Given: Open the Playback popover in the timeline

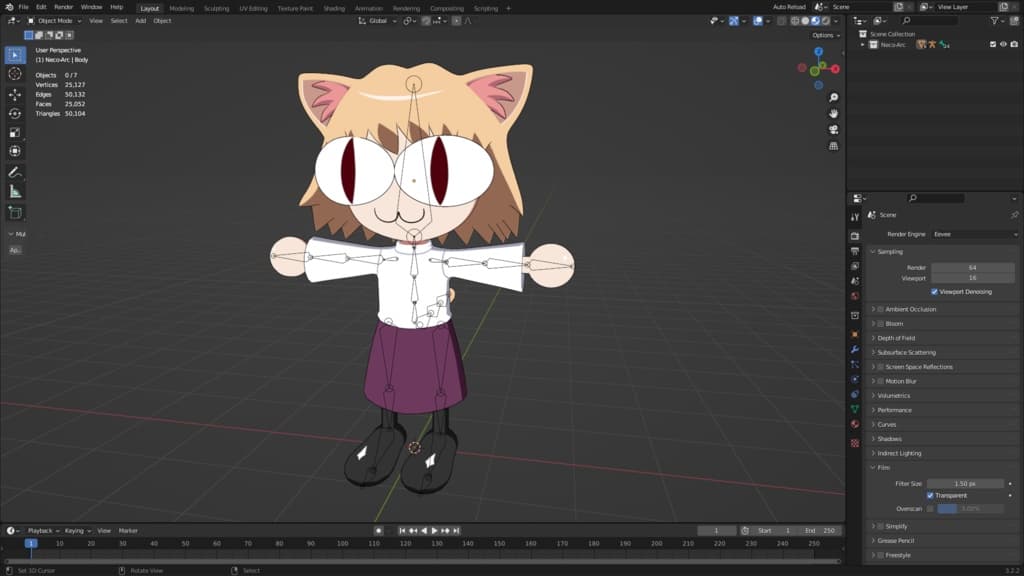Looking at the screenshot, I should pyautogui.click(x=42, y=531).
